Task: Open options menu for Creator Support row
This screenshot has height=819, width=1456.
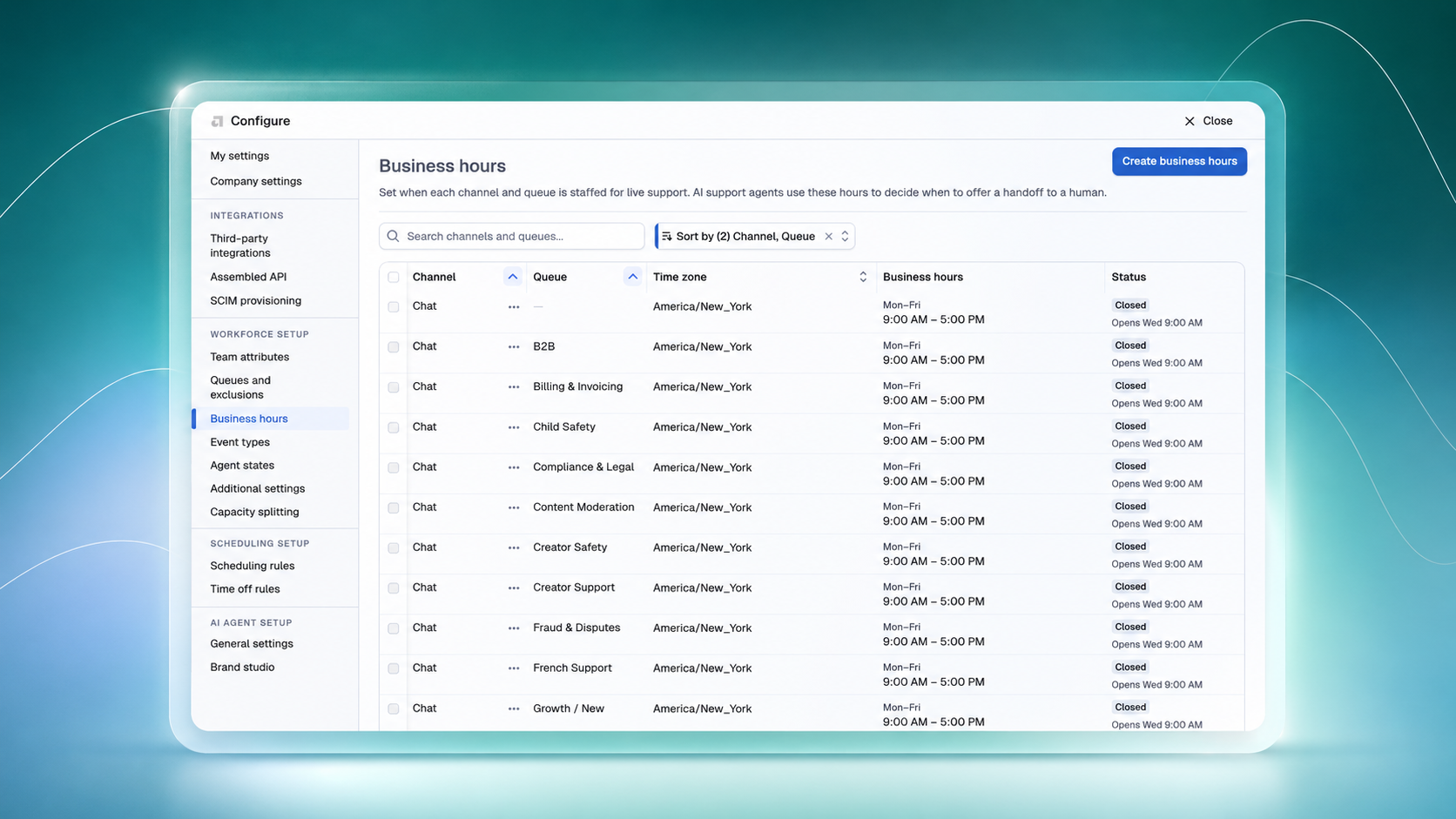Action: [x=514, y=588]
